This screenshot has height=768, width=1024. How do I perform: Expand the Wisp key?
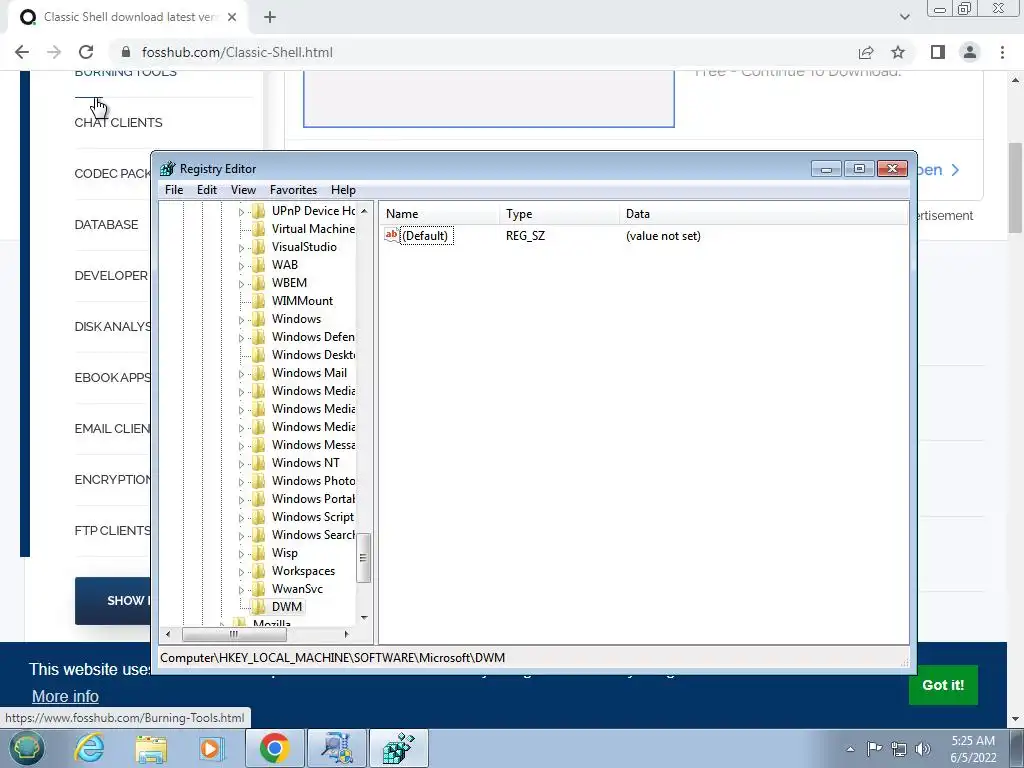(x=241, y=554)
